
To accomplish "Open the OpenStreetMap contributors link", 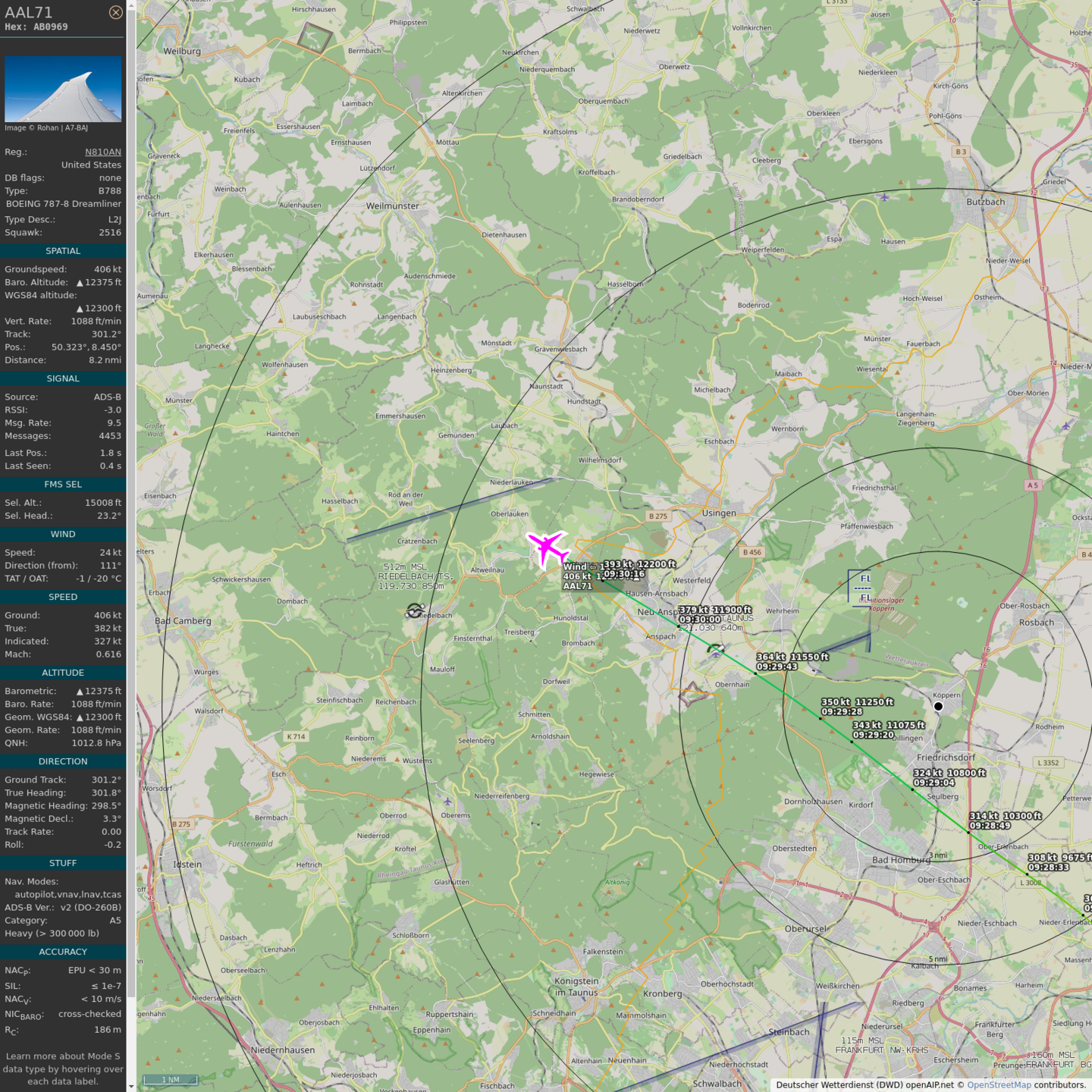I will click(x=999, y=1085).
